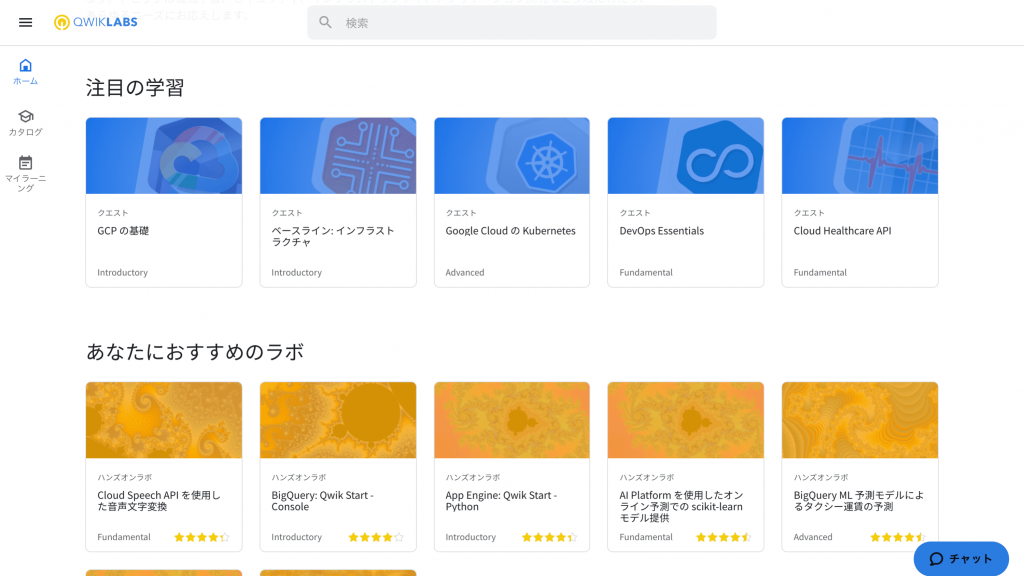Open カタログ in the sidebar

(25, 123)
